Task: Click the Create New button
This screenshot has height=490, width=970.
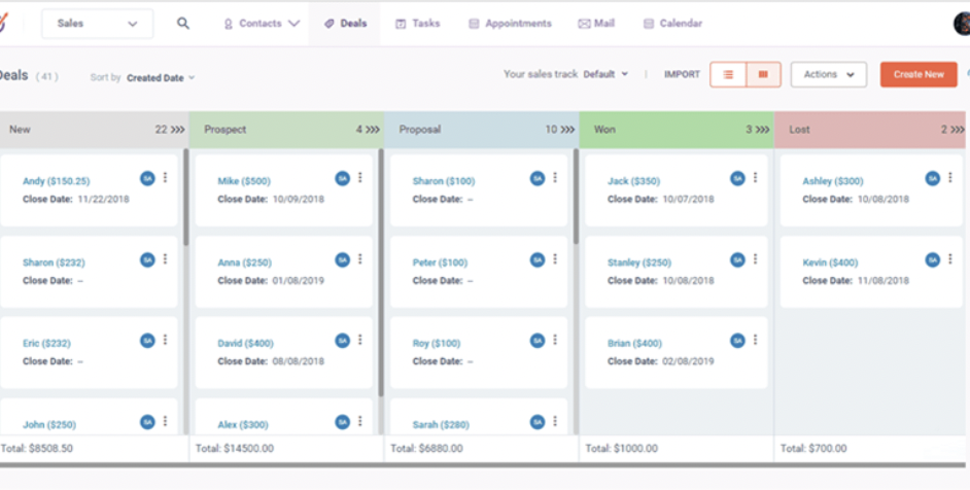Action: [918, 75]
